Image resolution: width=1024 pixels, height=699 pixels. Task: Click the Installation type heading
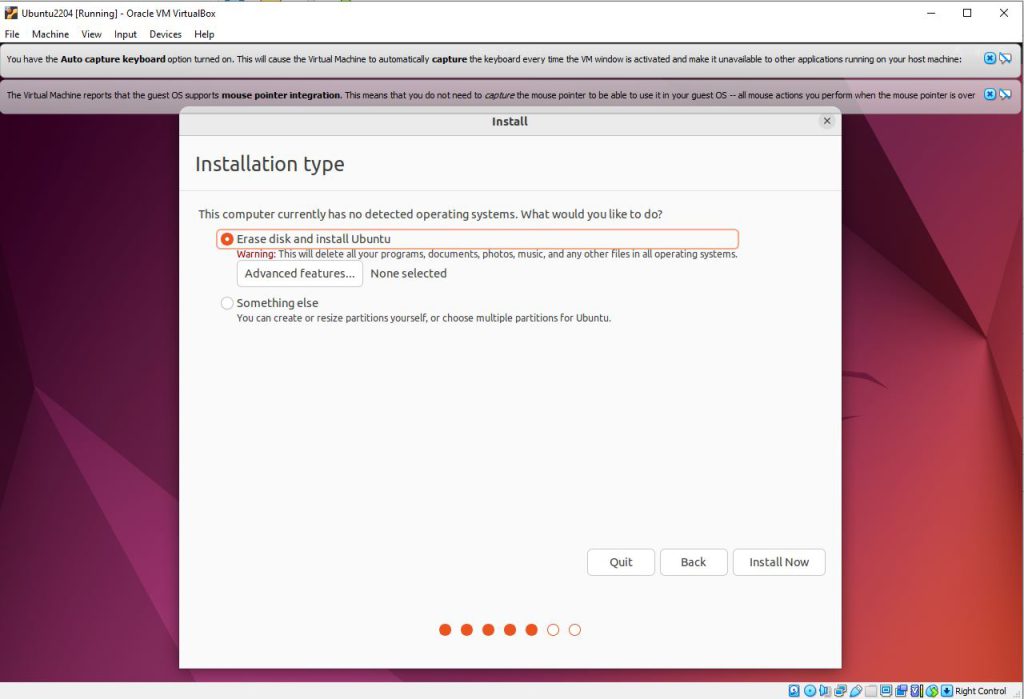[x=270, y=164]
